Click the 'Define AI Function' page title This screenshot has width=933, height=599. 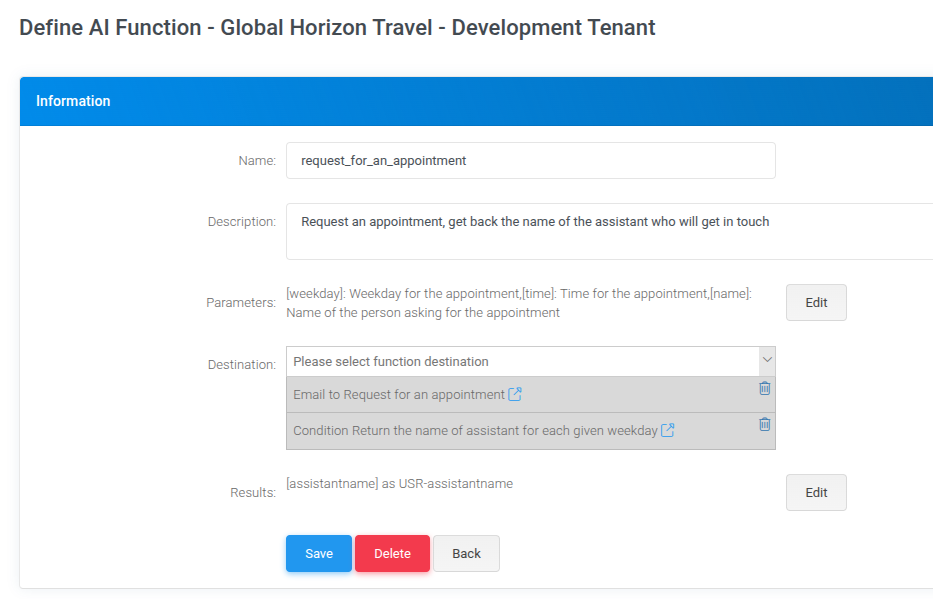pyautogui.click(x=337, y=28)
